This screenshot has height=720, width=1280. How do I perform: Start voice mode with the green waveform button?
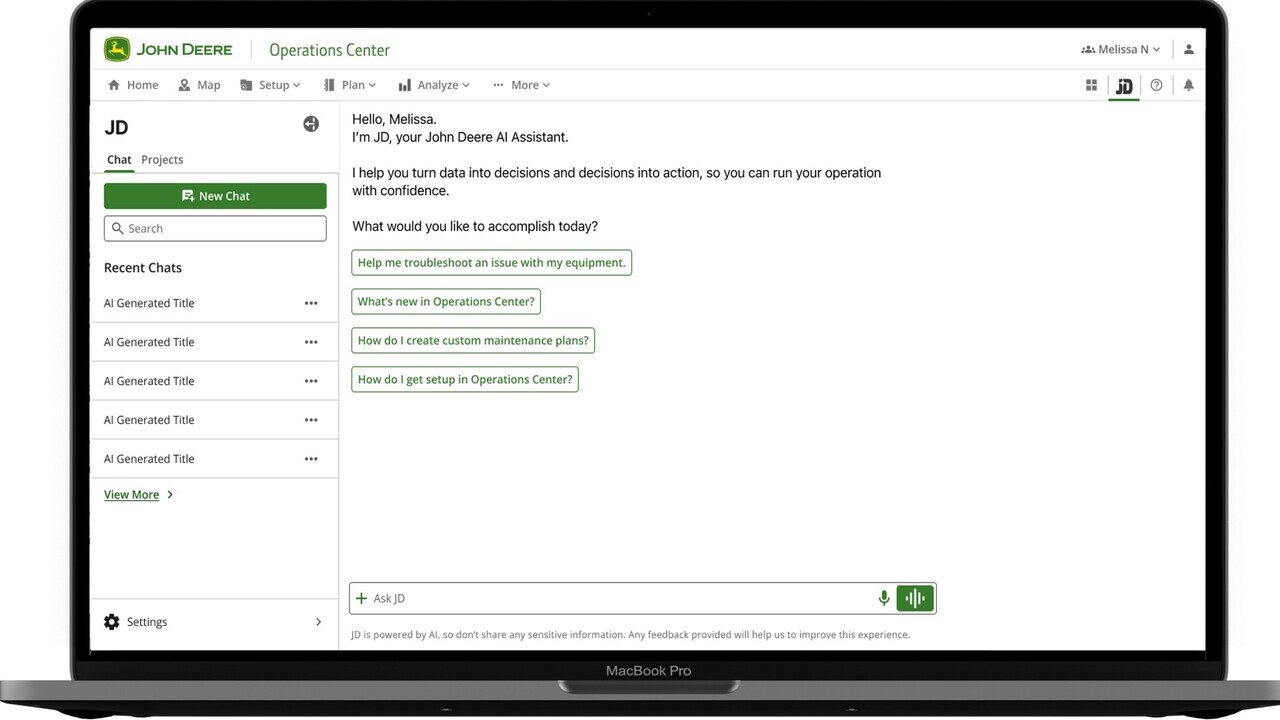point(915,598)
